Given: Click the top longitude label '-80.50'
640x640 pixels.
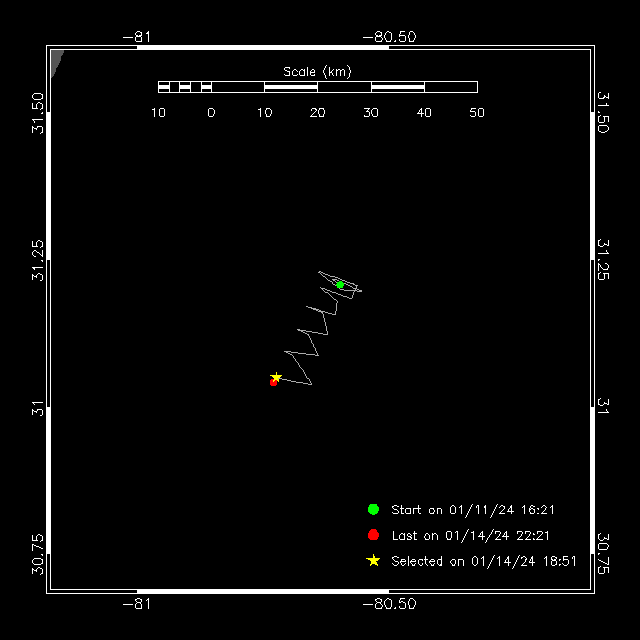Looking at the screenshot, I should 389,37.
